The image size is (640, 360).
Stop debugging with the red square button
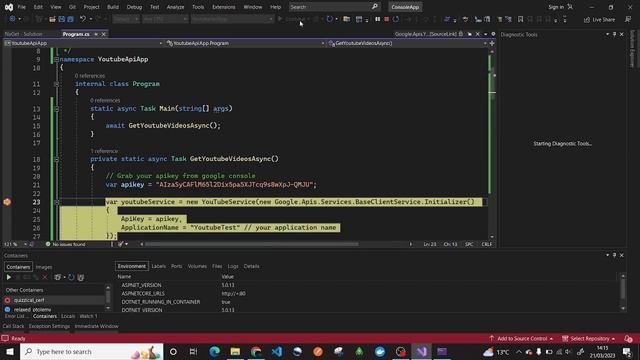click(x=386, y=19)
